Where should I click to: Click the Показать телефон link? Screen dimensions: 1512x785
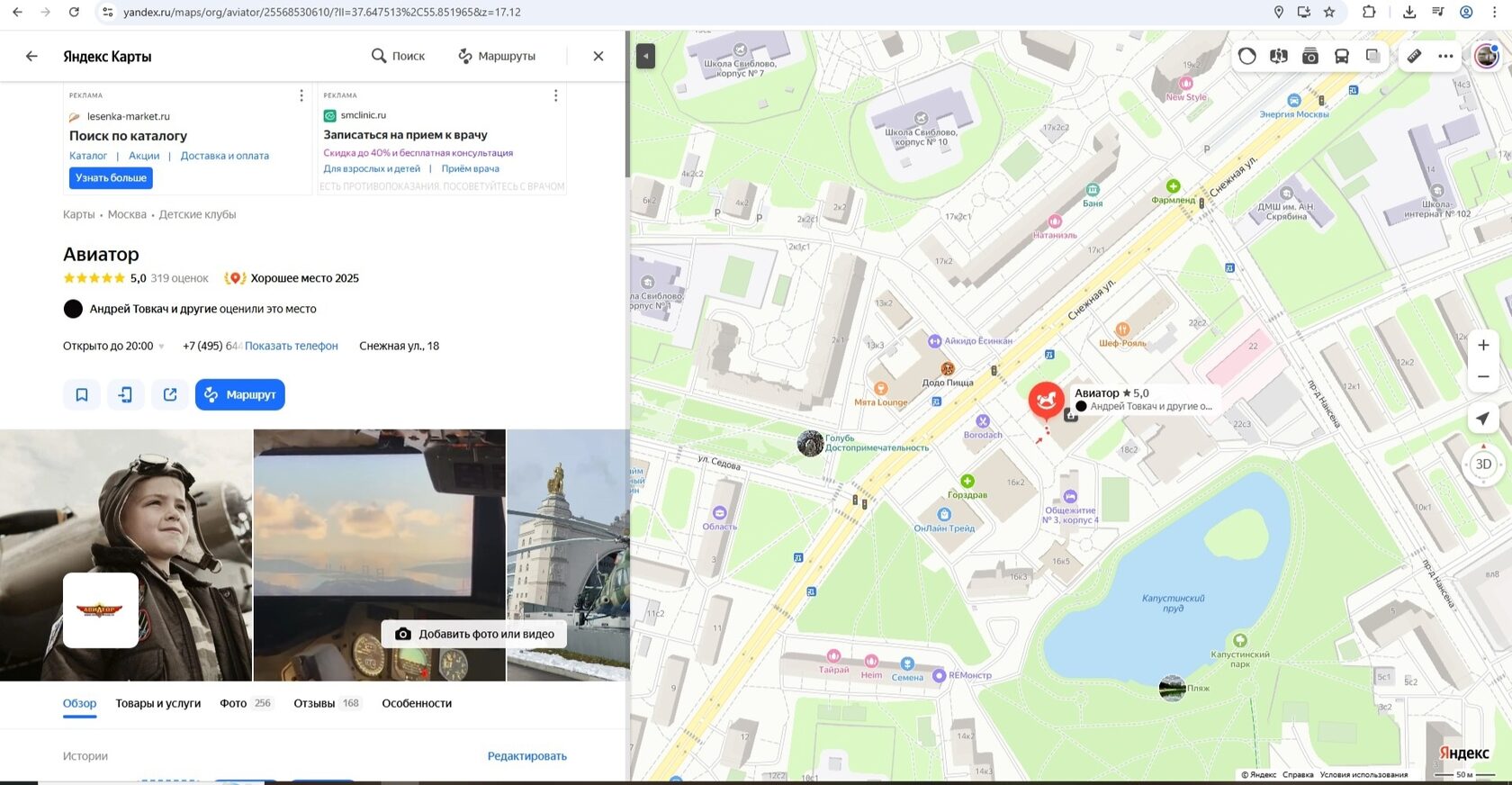tap(292, 346)
